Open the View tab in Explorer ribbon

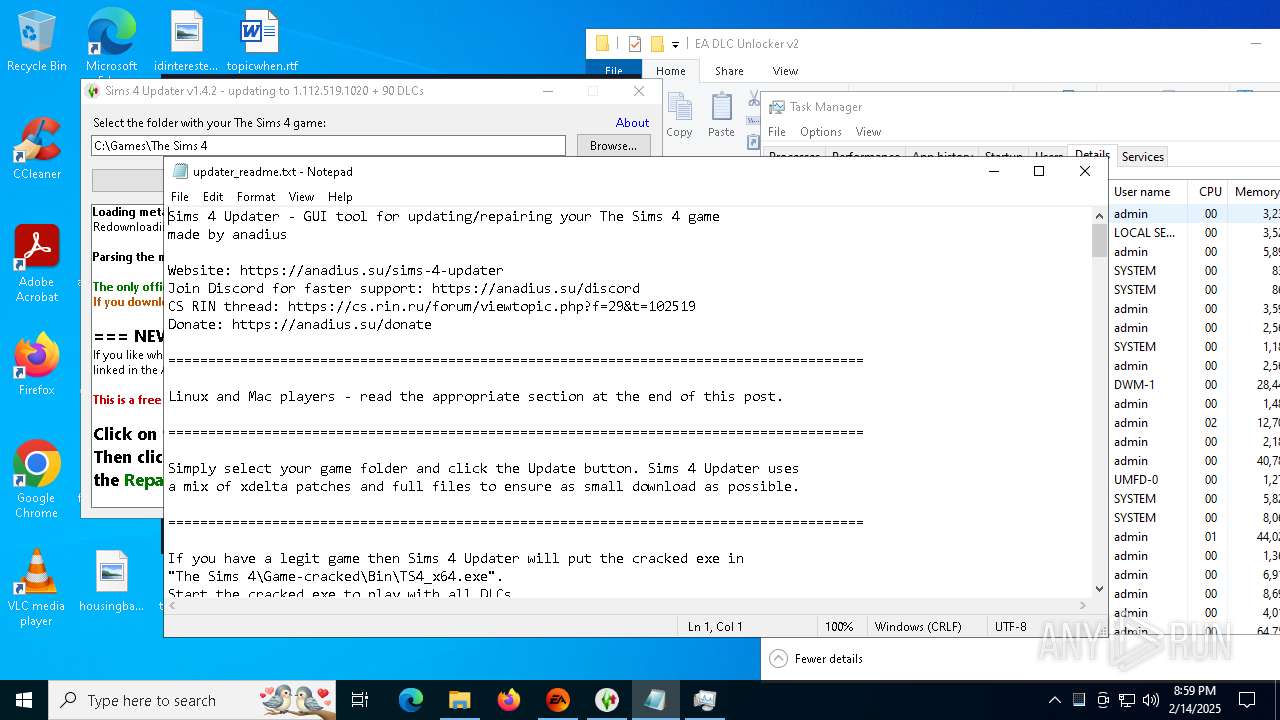tap(785, 71)
